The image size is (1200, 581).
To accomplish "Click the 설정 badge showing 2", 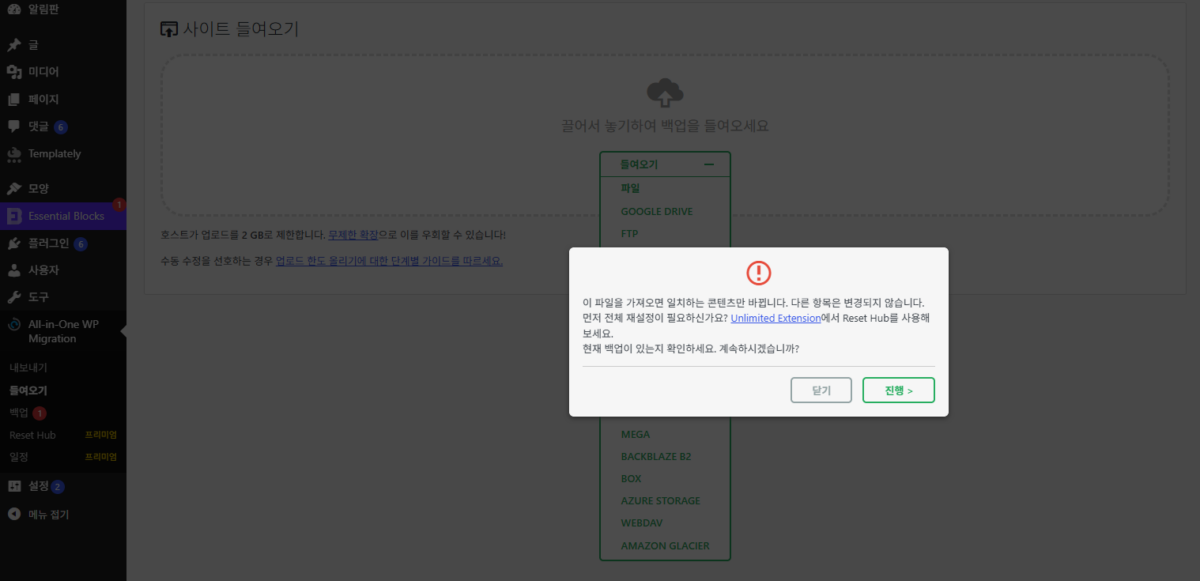I will [x=58, y=486].
